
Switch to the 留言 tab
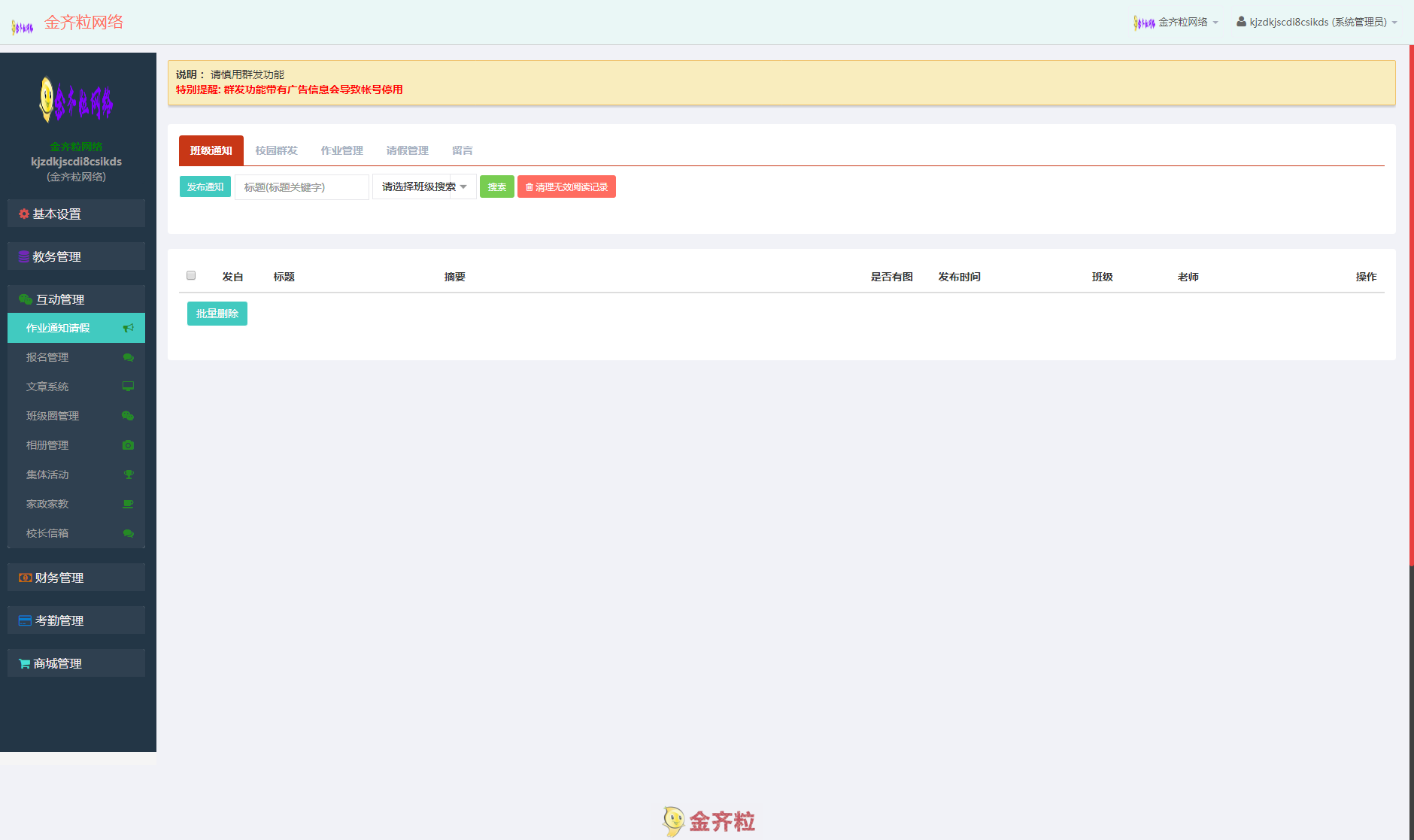coord(463,150)
